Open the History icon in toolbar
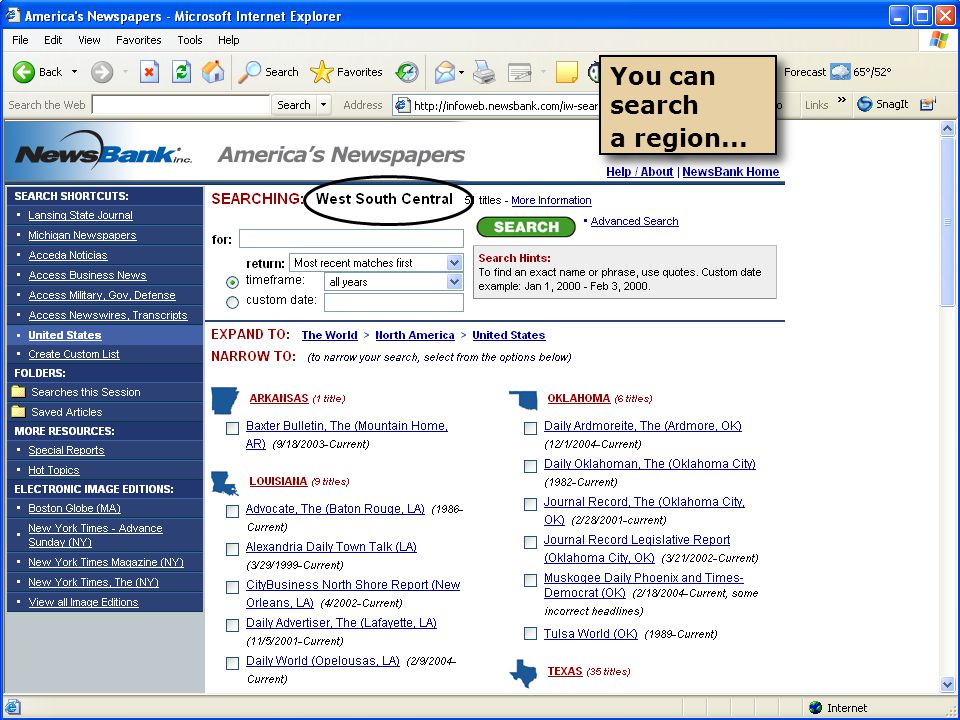Image resolution: width=960 pixels, height=720 pixels. tap(407, 72)
